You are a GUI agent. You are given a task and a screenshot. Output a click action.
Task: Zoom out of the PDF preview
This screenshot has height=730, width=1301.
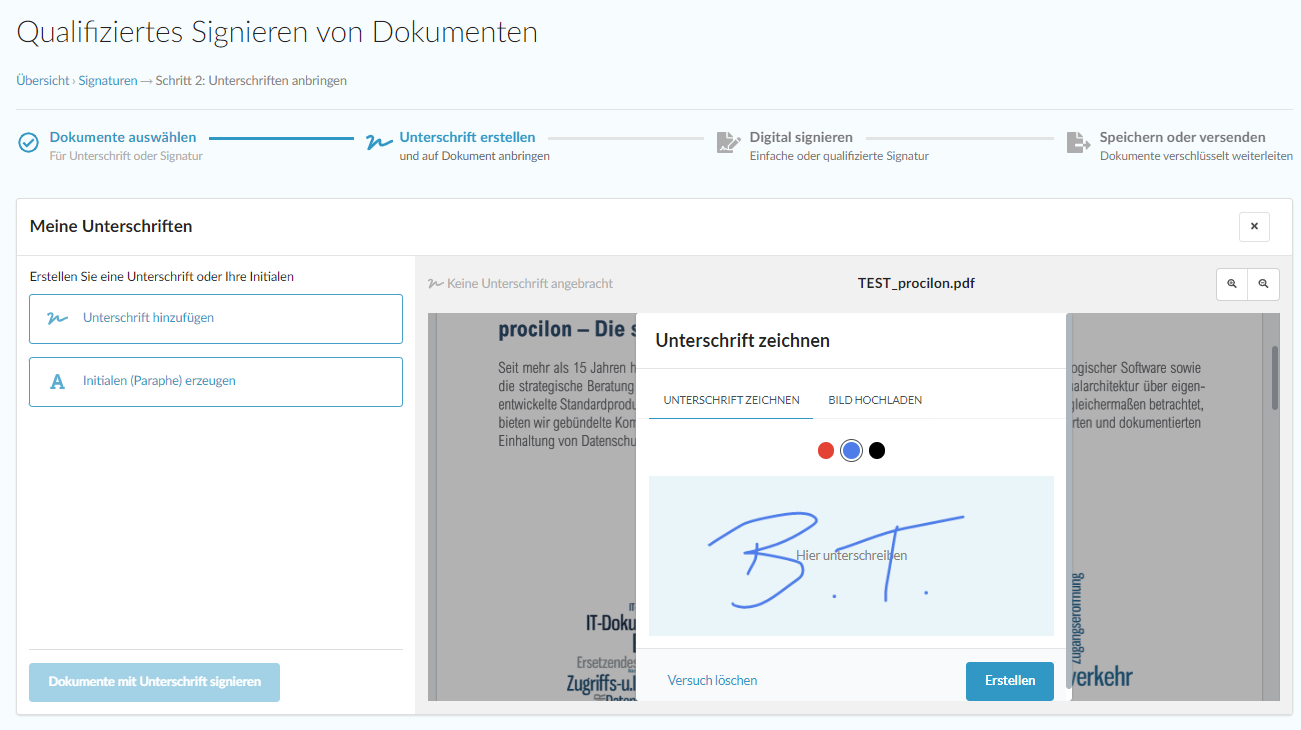pyautogui.click(x=1264, y=284)
